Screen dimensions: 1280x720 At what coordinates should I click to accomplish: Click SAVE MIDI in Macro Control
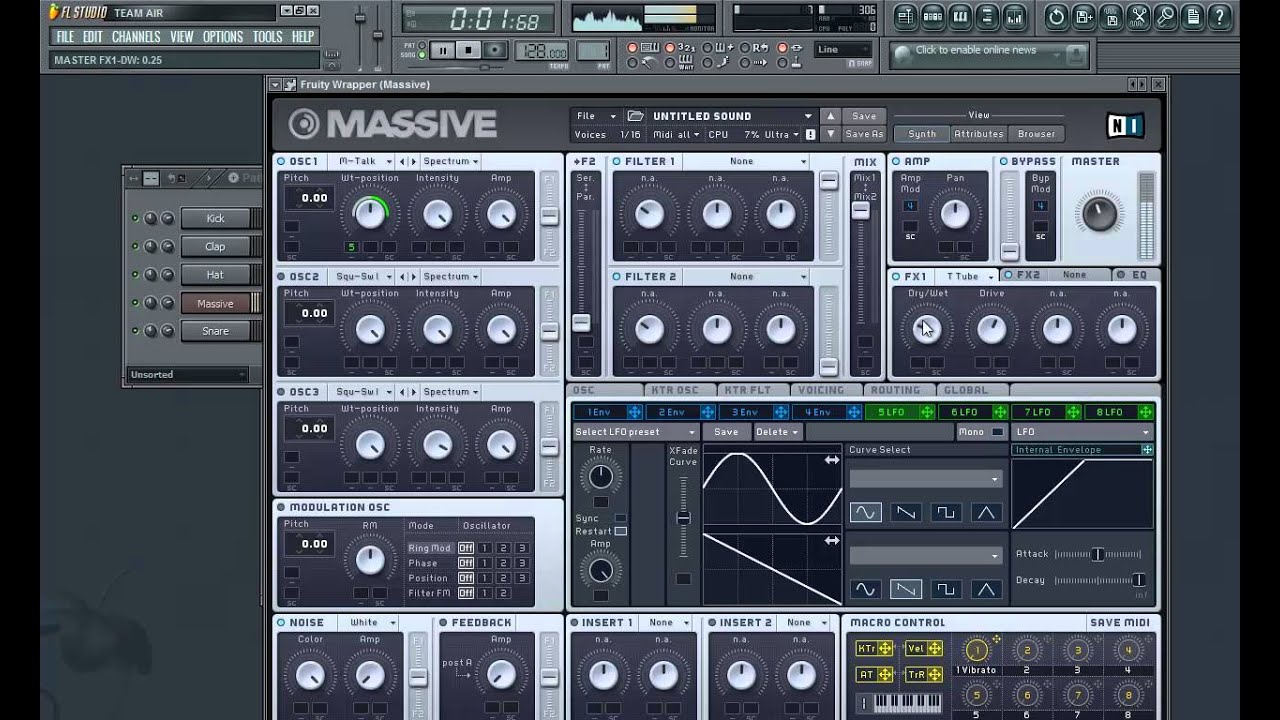(1119, 622)
